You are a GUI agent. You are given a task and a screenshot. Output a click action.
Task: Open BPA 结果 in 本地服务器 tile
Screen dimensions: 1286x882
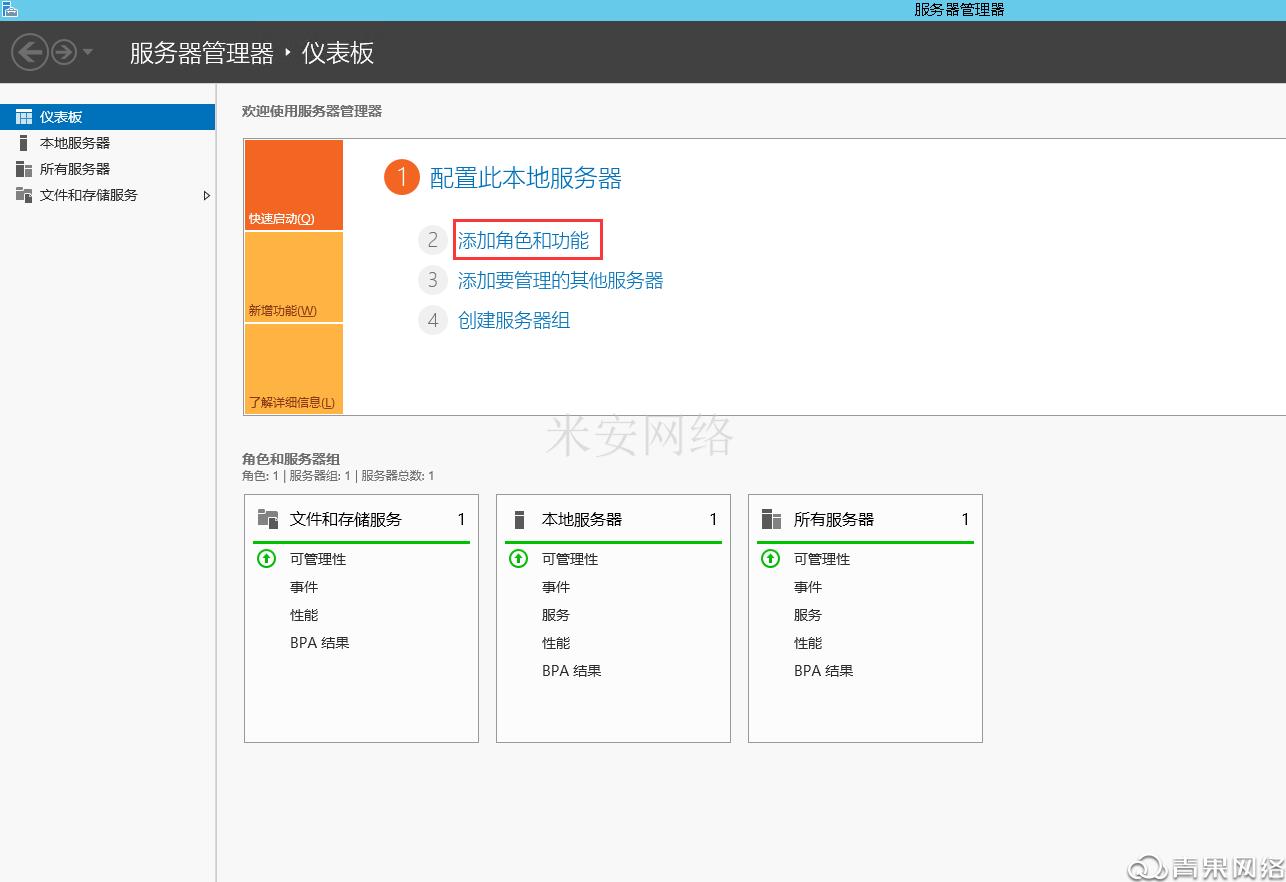point(571,671)
